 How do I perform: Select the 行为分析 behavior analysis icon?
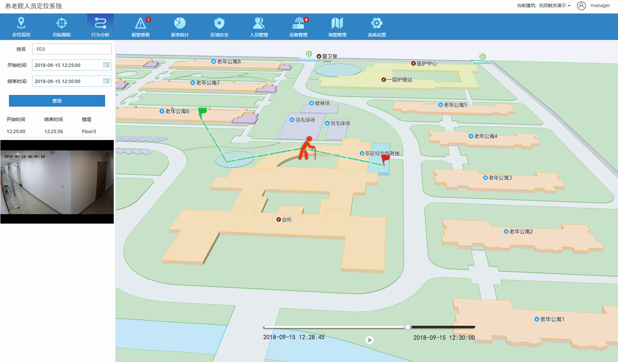pos(101,27)
